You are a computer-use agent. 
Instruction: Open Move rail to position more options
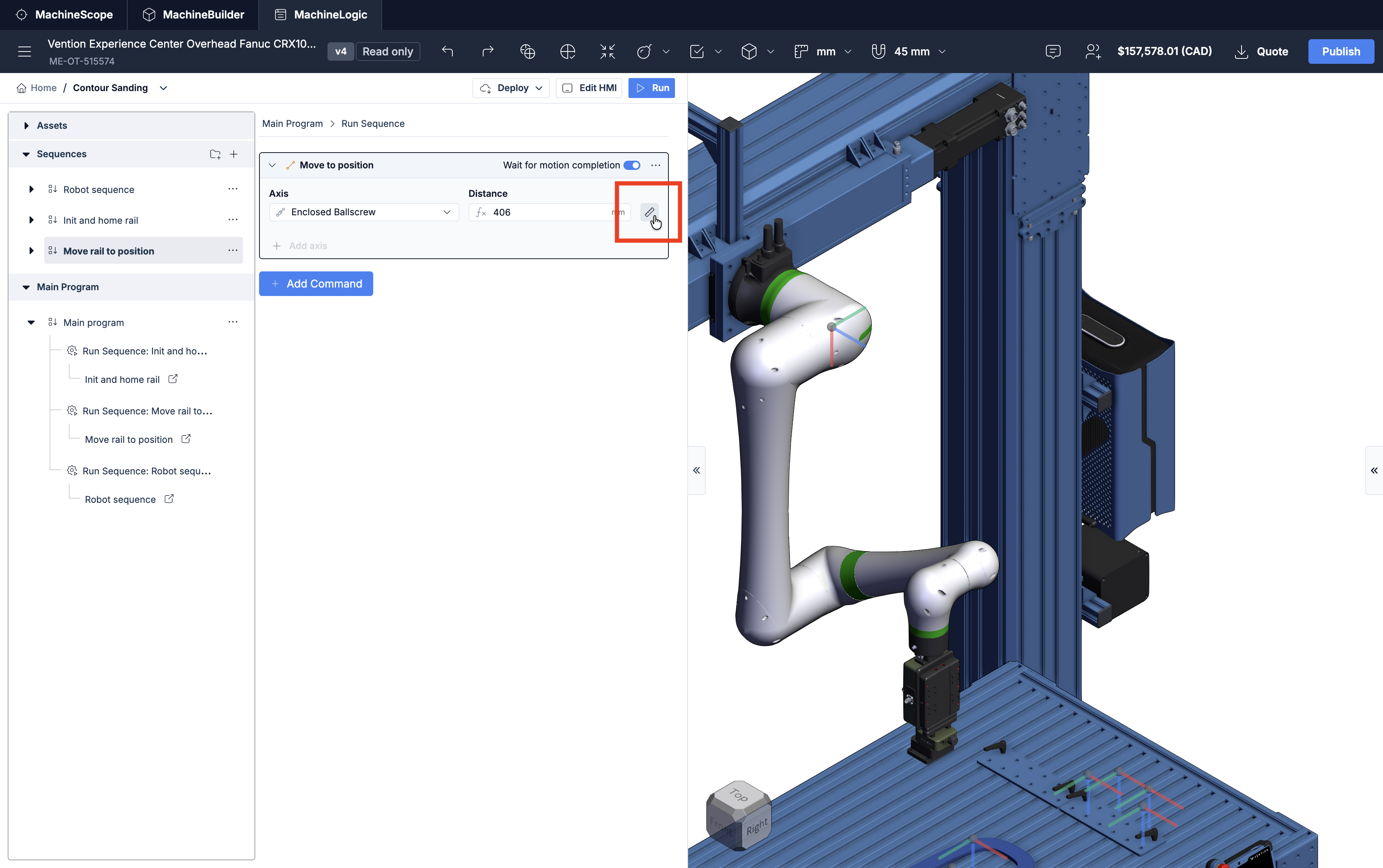(x=233, y=250)
